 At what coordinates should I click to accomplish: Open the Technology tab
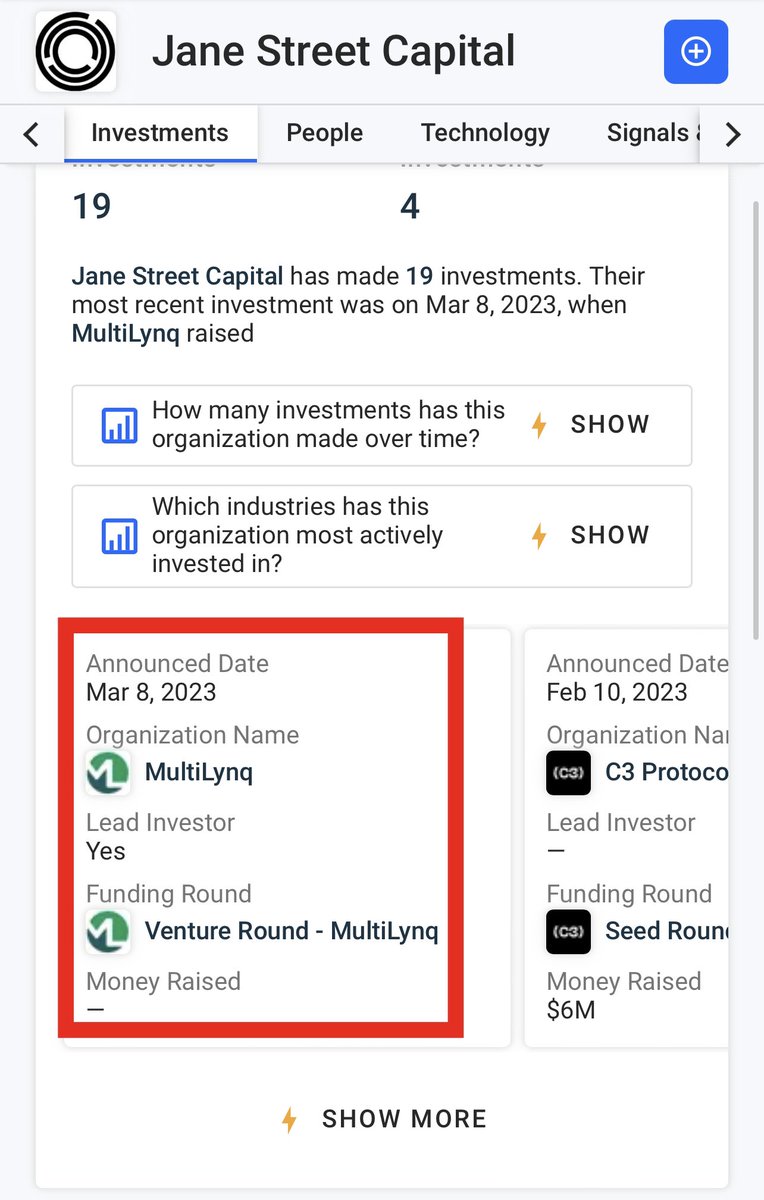point(485,133)
